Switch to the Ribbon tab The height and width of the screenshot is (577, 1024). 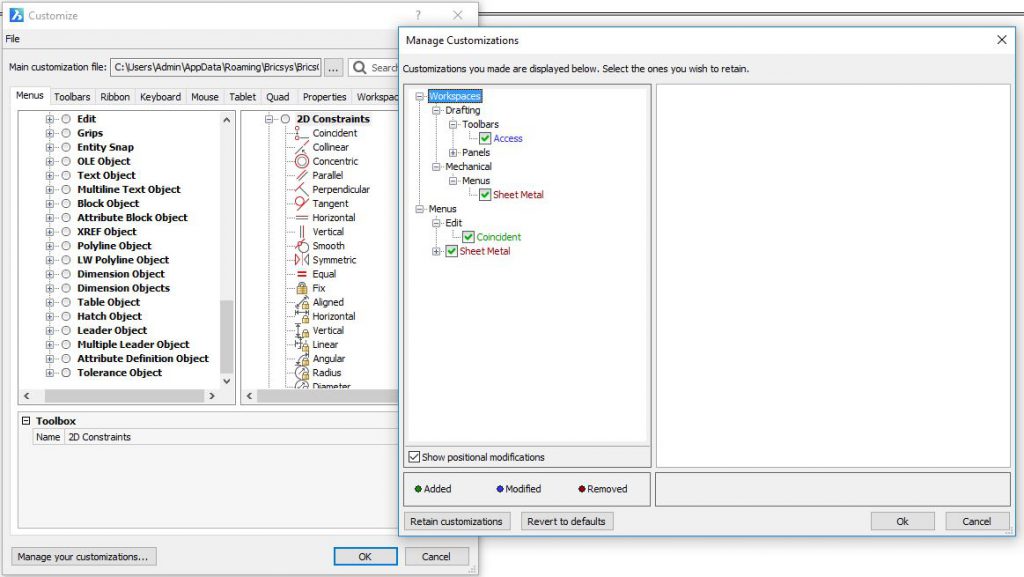pos(115,97)
